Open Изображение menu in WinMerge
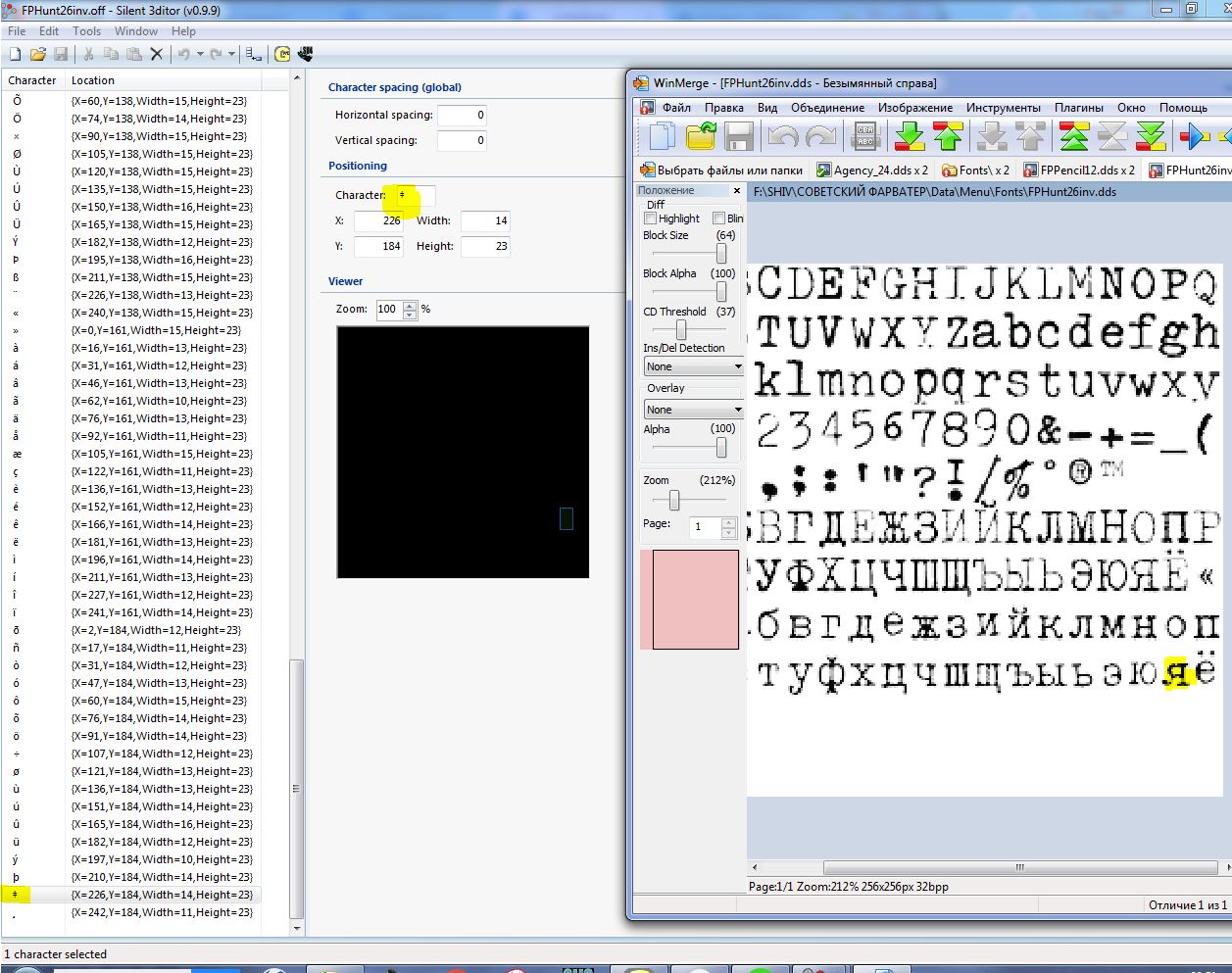Viewport: 1232px width, 973px height. (915, 108)
